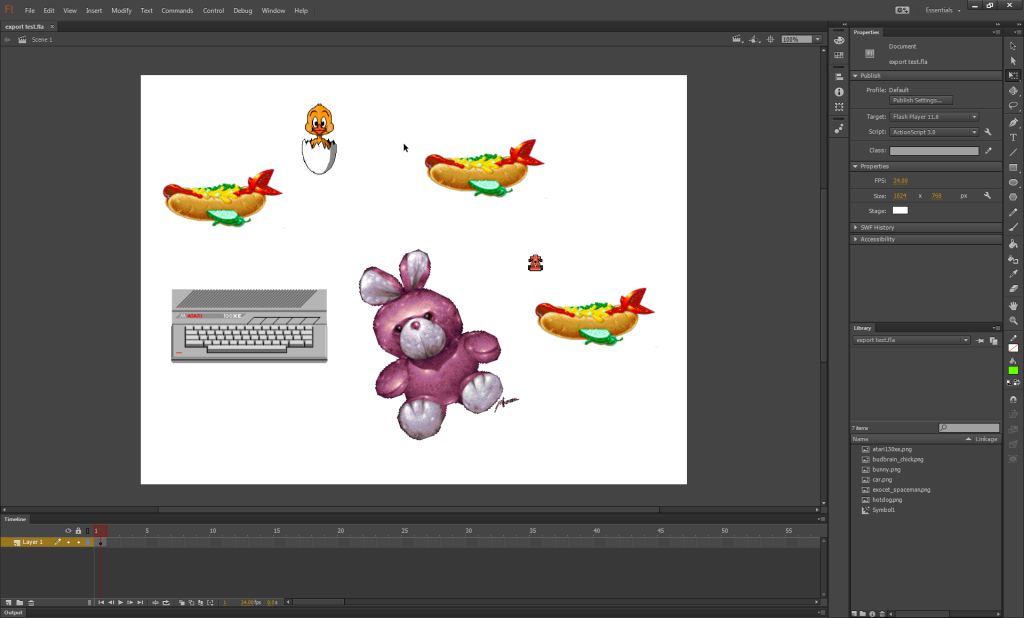Toggle the timeline Loop button

(x=166, y=602)
